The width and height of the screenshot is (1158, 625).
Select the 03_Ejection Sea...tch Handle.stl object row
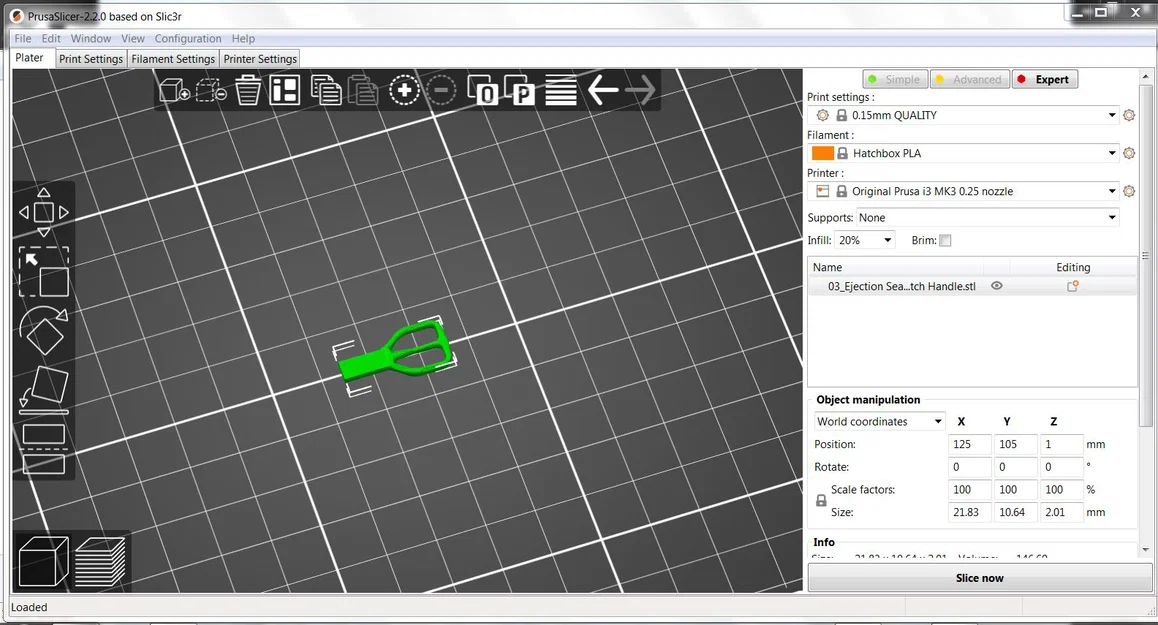(x=972, y=287)
